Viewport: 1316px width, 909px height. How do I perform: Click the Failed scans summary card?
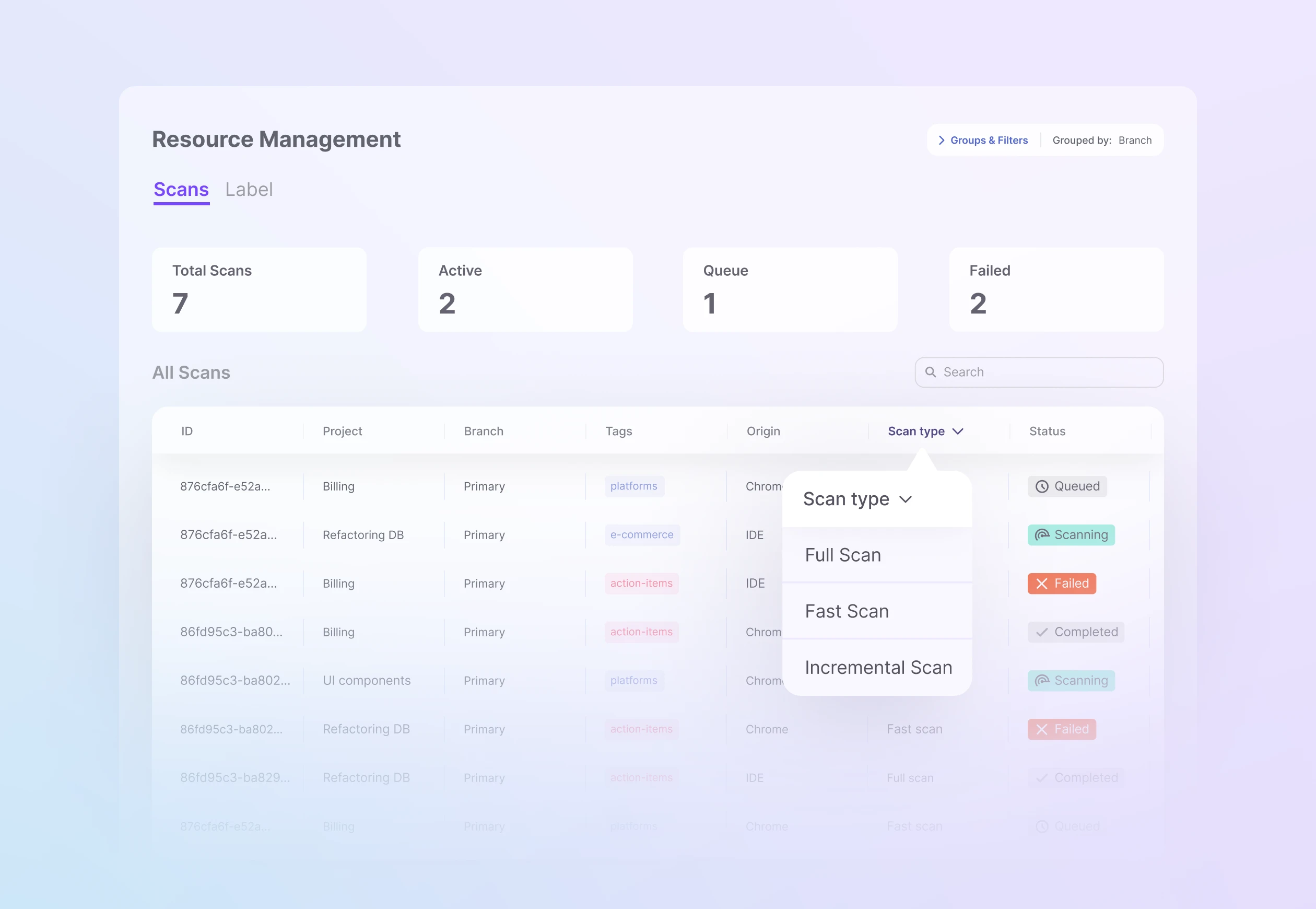point(1056,289)
